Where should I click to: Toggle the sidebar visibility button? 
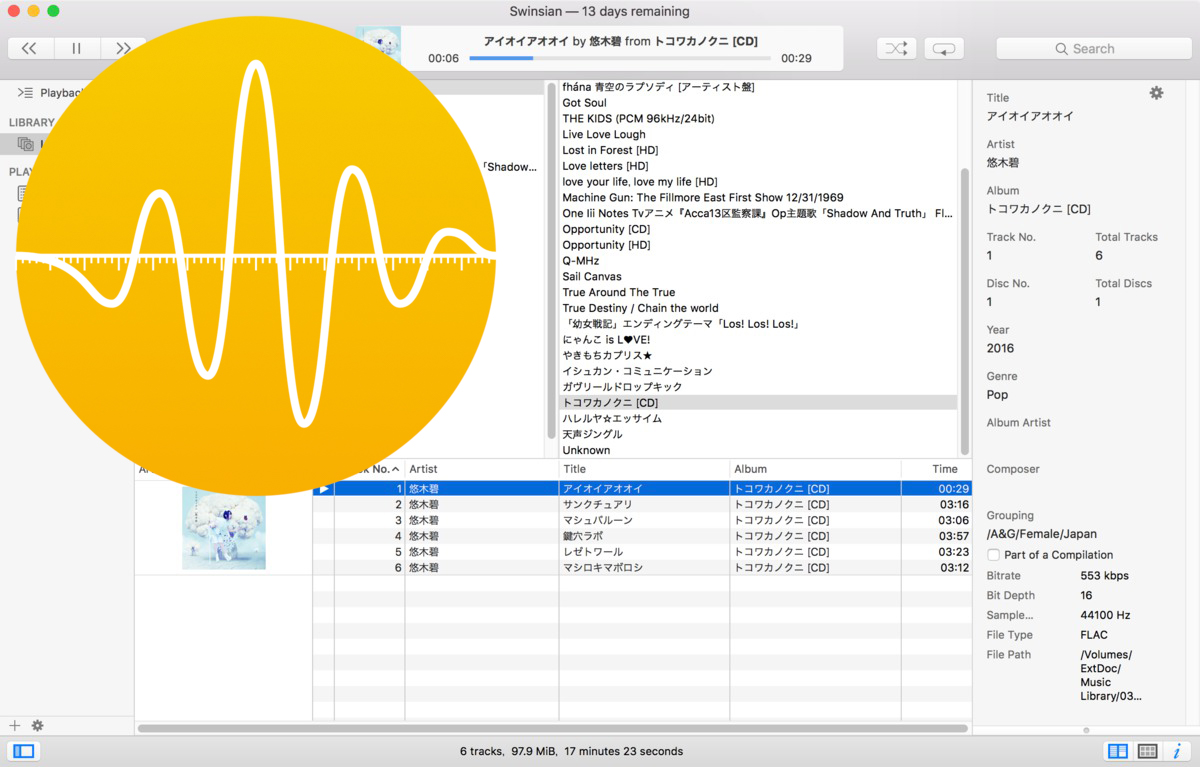click(x=24, y=751)
